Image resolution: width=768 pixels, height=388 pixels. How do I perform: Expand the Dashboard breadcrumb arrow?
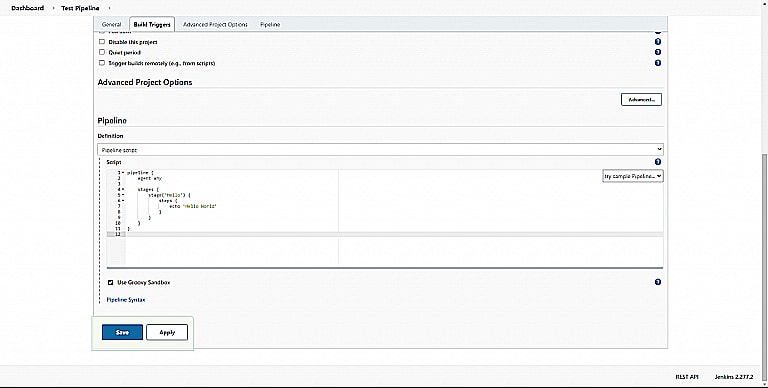[x=53, y=8]
